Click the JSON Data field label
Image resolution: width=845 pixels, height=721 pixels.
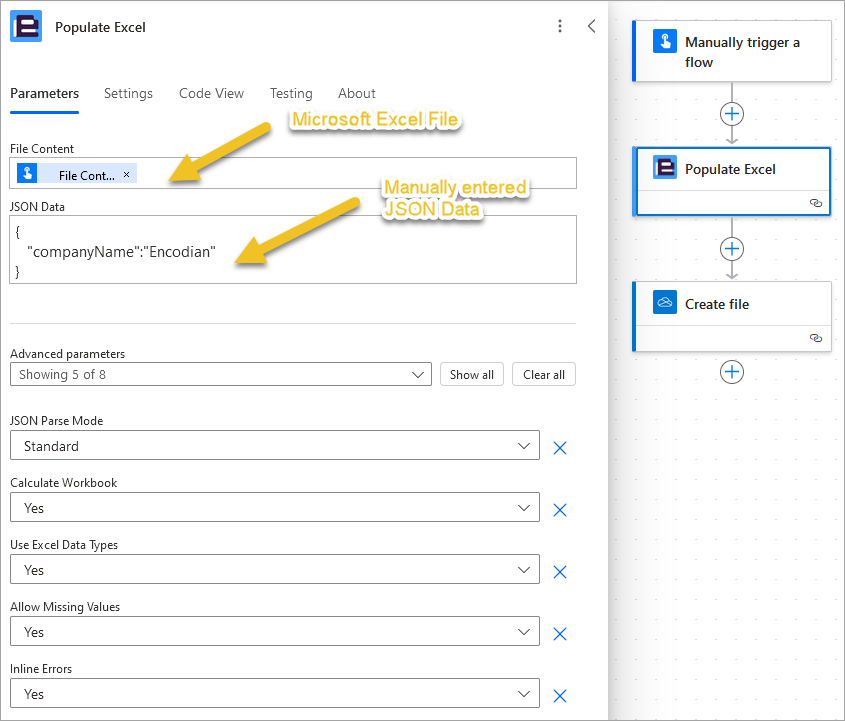[x=37, y=207]
